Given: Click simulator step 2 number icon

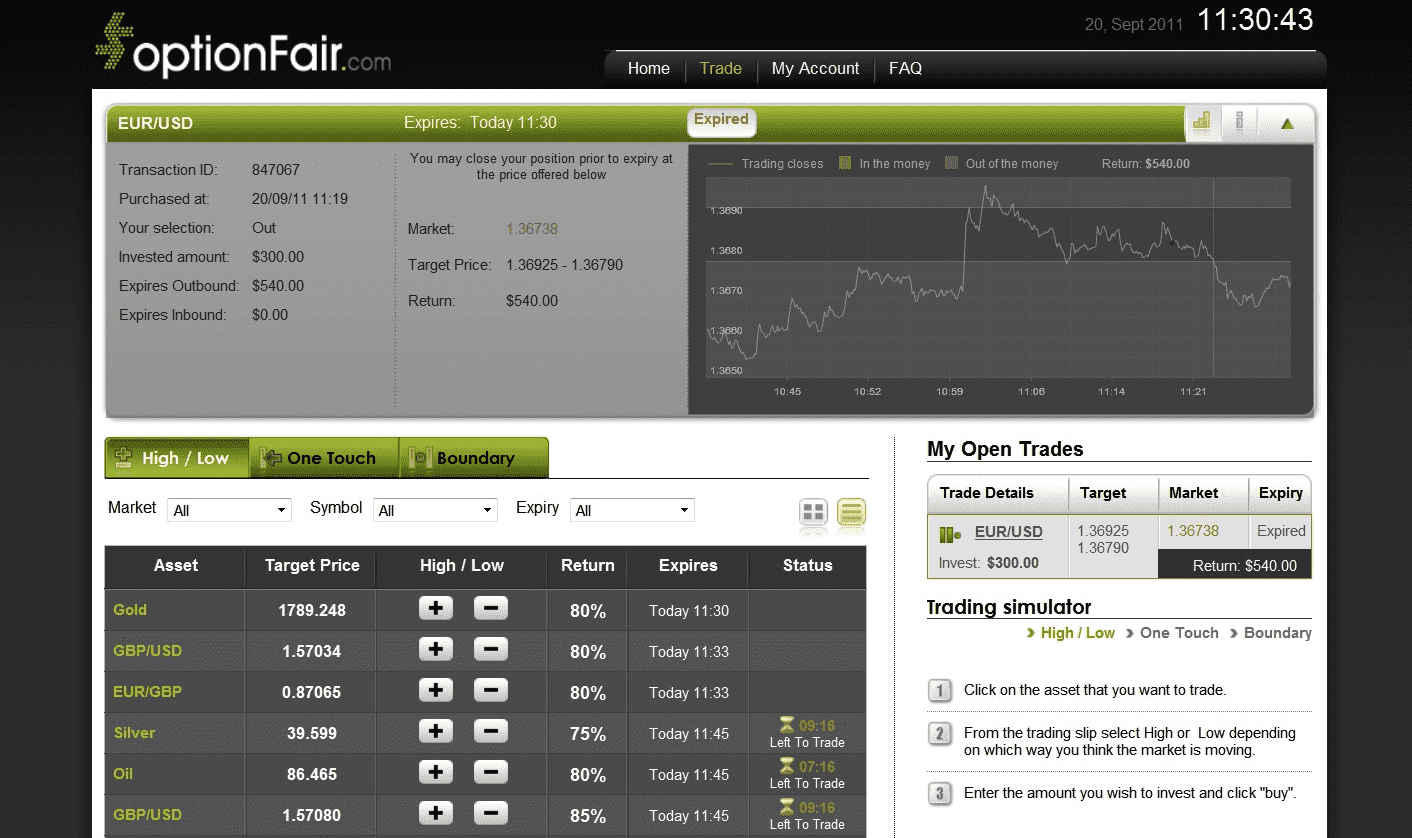Looking at the screenshot, I should (940, 734).
